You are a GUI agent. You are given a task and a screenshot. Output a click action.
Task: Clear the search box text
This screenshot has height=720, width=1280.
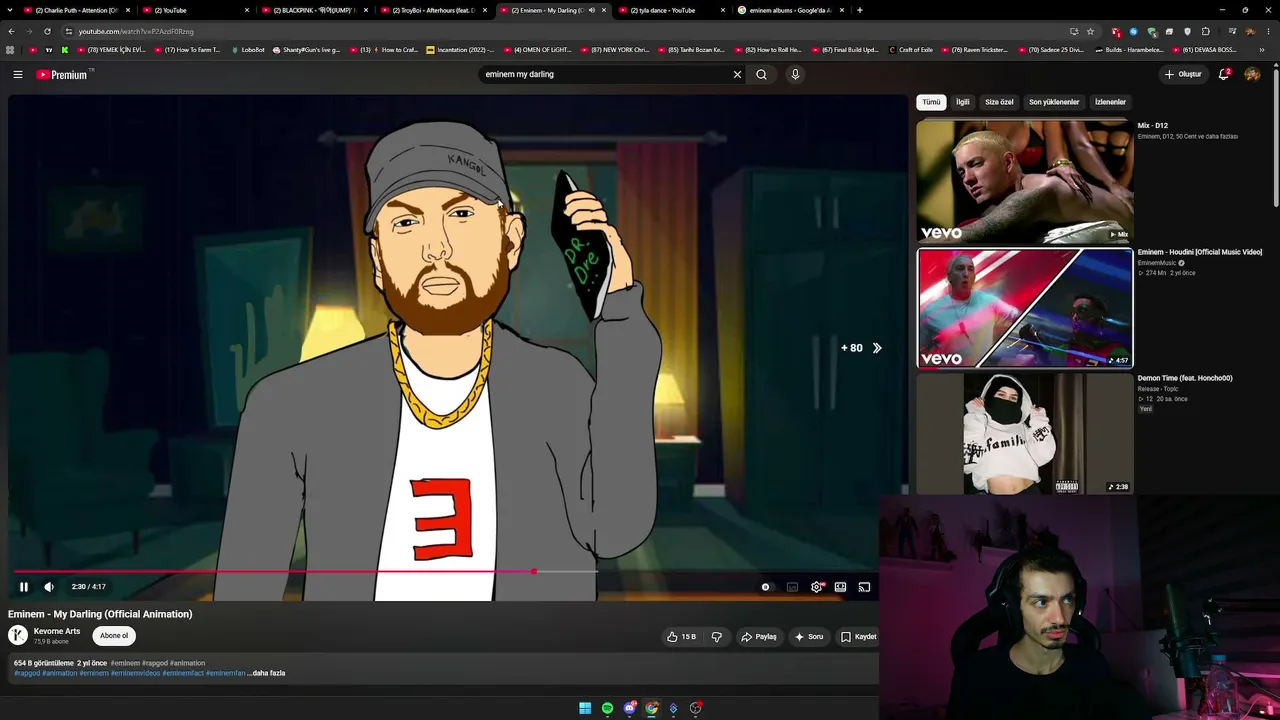[737, 74]
